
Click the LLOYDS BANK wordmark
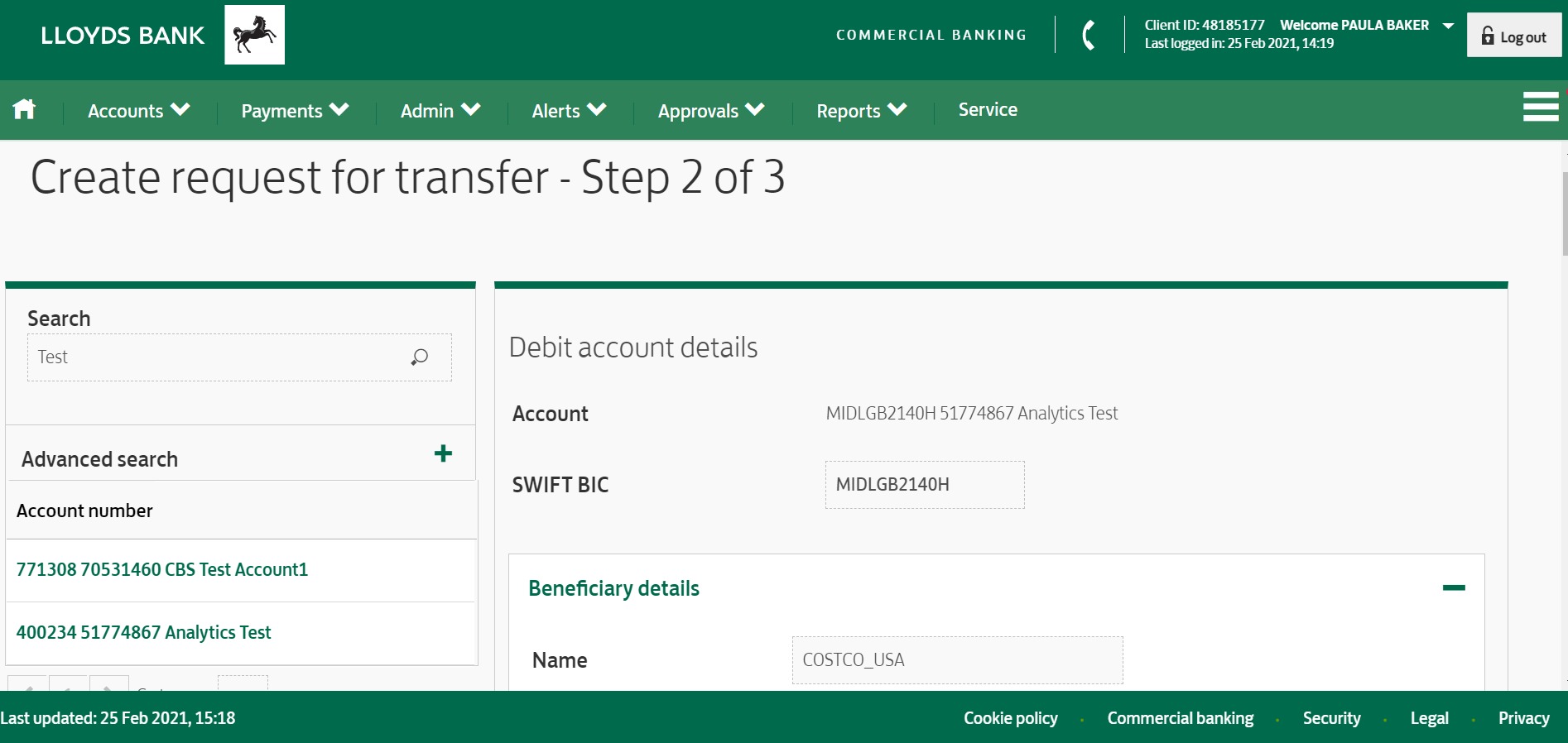123,36
